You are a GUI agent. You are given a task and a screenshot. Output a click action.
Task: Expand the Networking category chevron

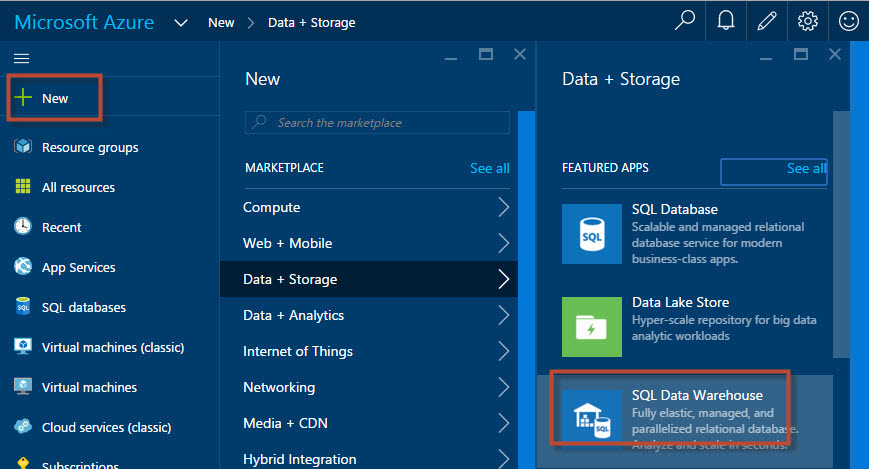click(503, 387)
